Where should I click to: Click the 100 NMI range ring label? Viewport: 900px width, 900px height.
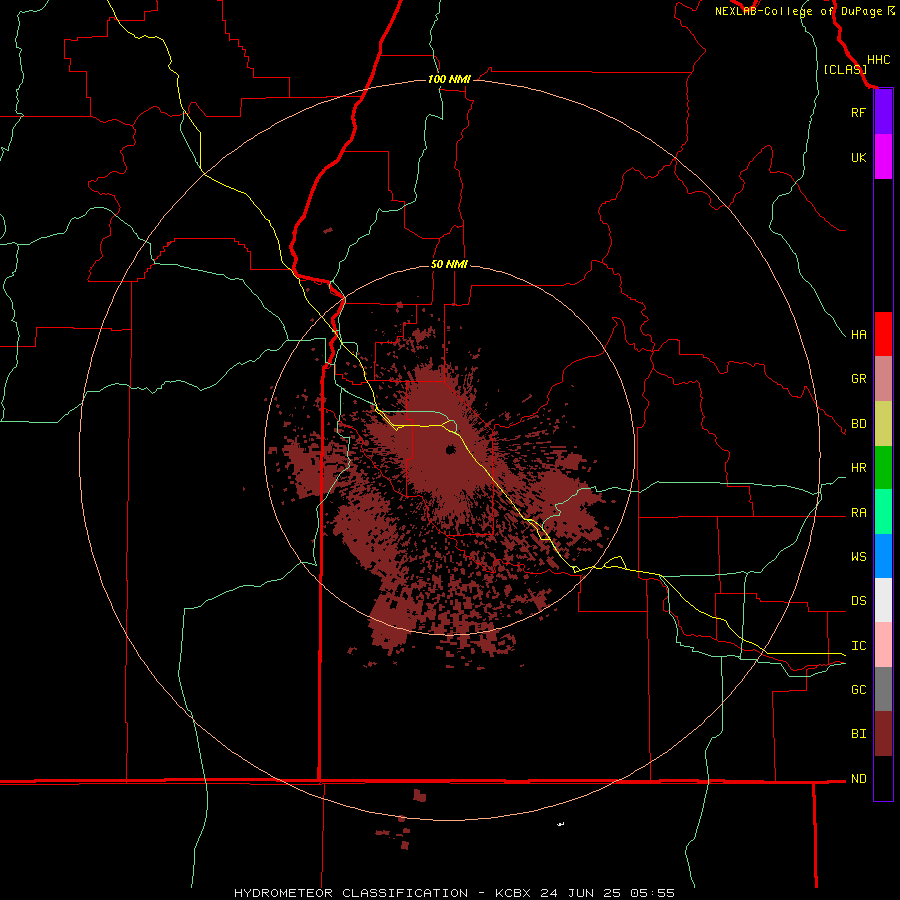point(449,79)
